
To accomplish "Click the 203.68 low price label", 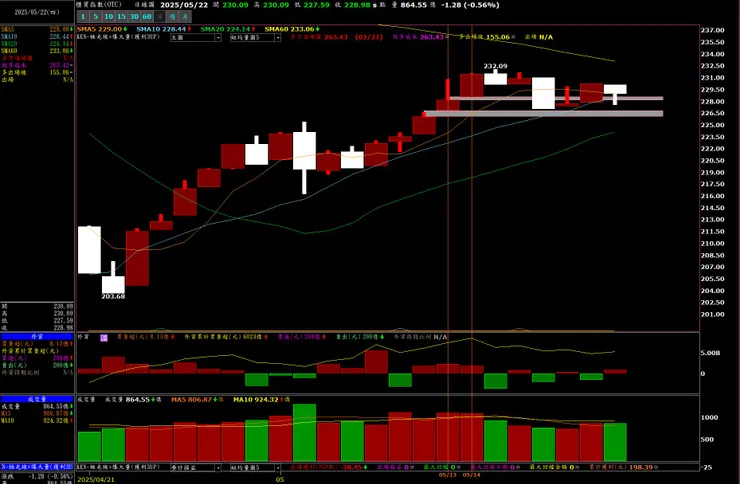I will tap(113, 296).
